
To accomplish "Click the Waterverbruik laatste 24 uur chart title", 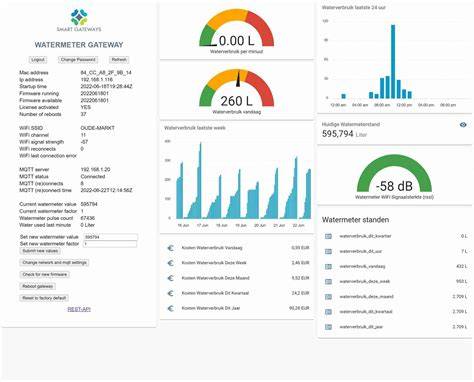I will click(354, 7).
